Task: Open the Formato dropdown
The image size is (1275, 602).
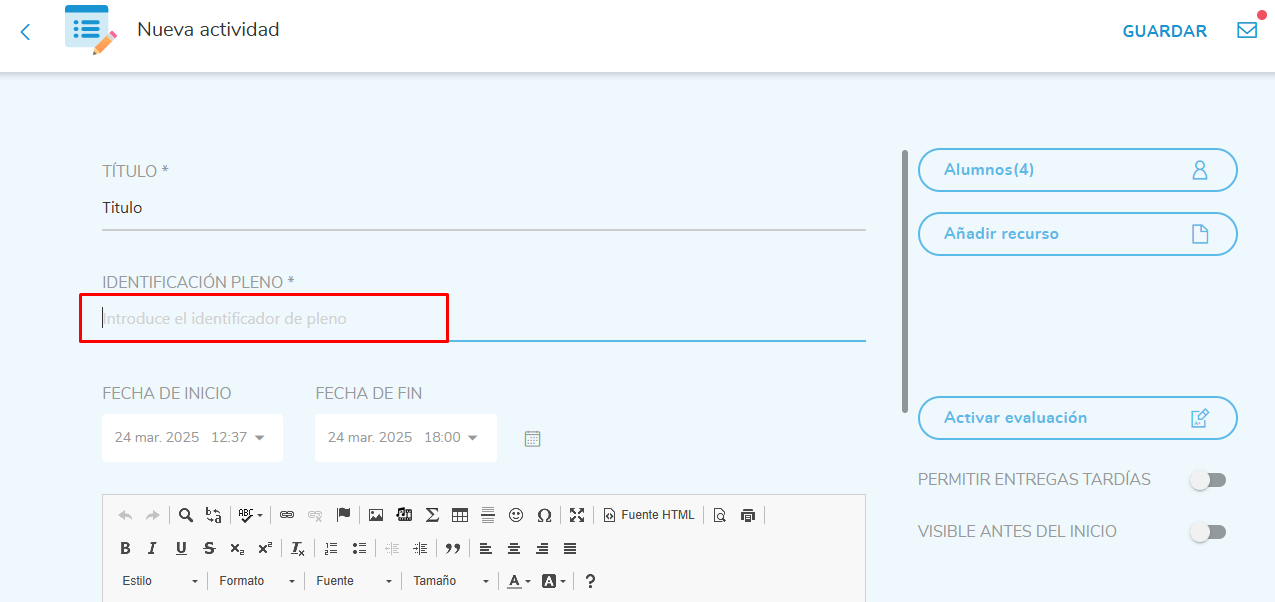Action: coord(257,581)
